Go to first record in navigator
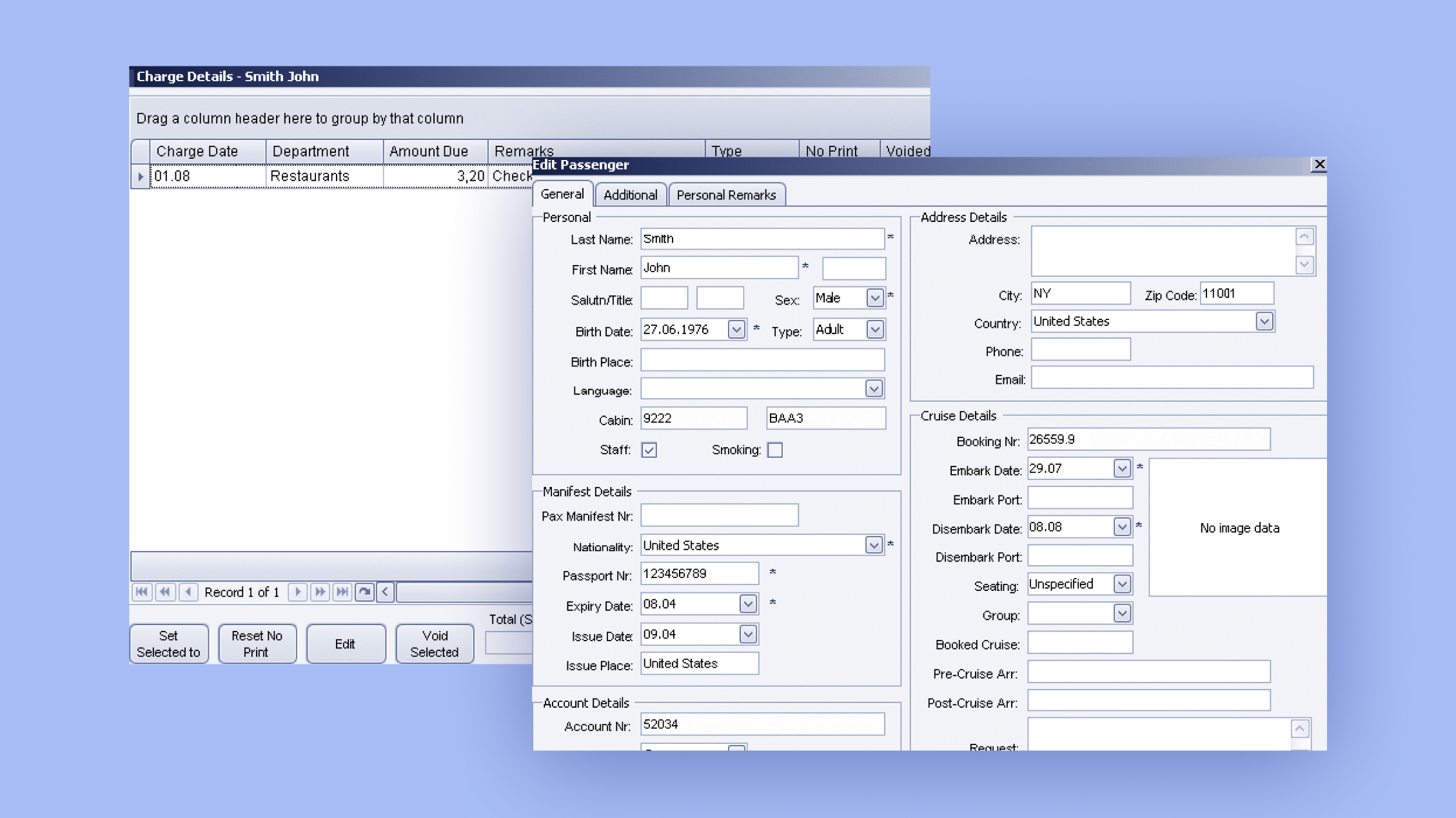This screenshot has width=1456, height=818. click(142, 592)
